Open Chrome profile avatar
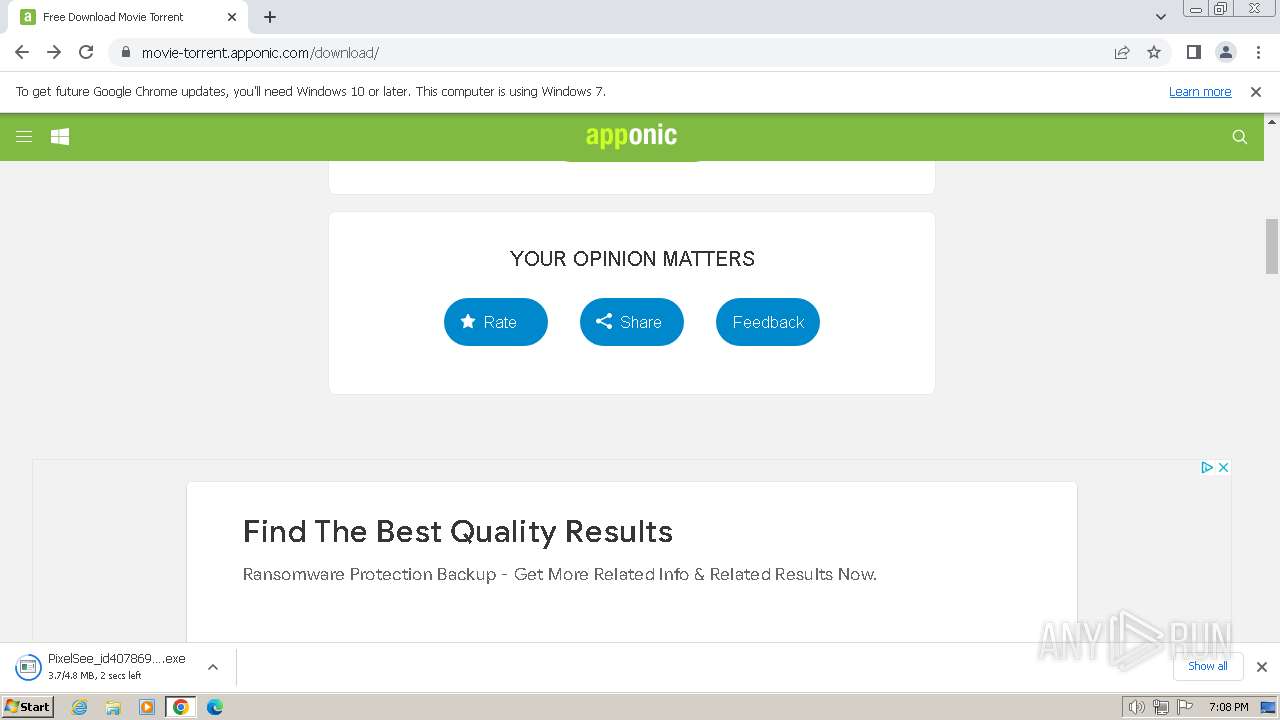Image resolution: width=1280 pixels, height=720 pixels. [x=1225, y=52]
